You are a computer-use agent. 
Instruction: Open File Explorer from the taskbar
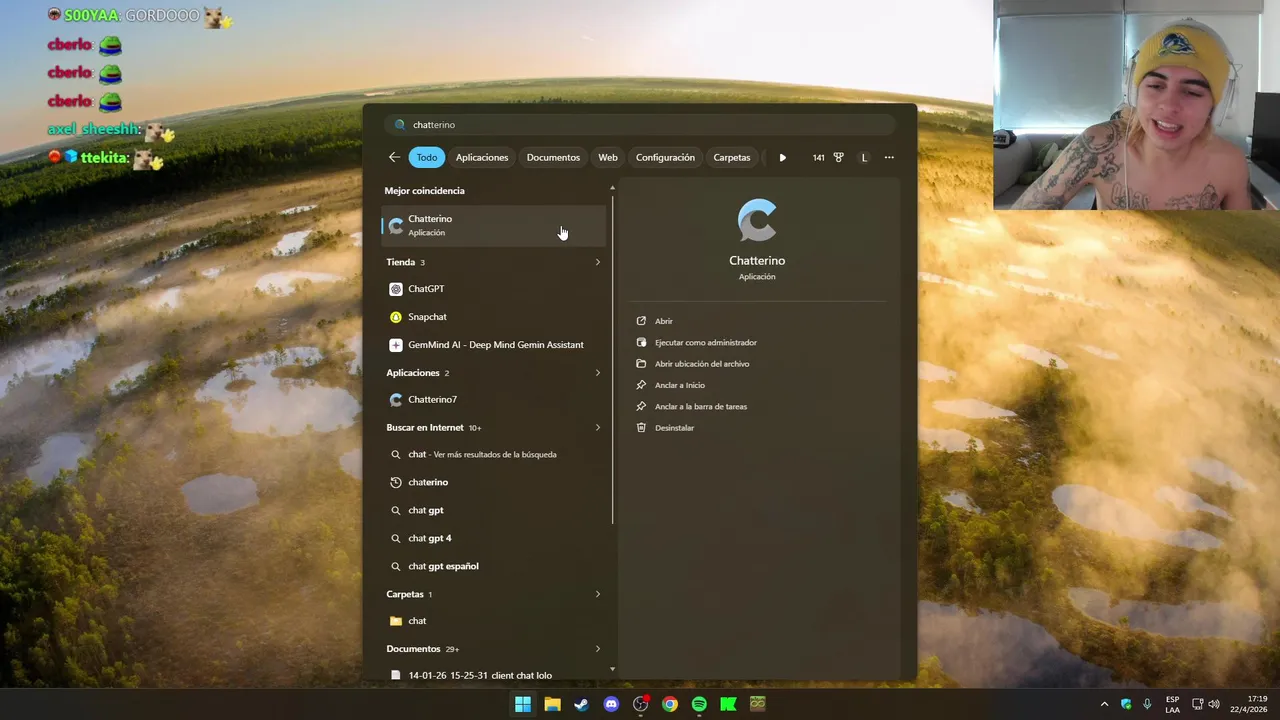pyautogui.click(x=552, y=704)
